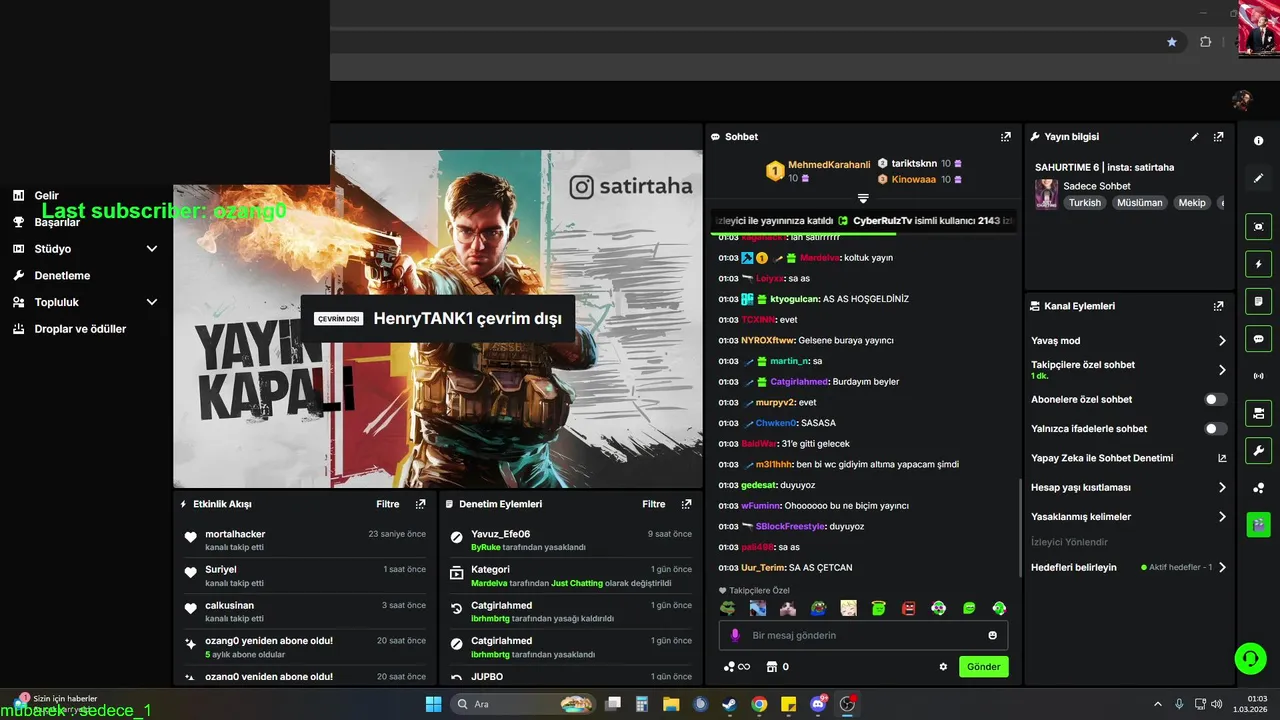Insert the sunglasses Pepe emote
Image resolution: width=1280 pixels, height=720 pixels.
tap(729, 608)
